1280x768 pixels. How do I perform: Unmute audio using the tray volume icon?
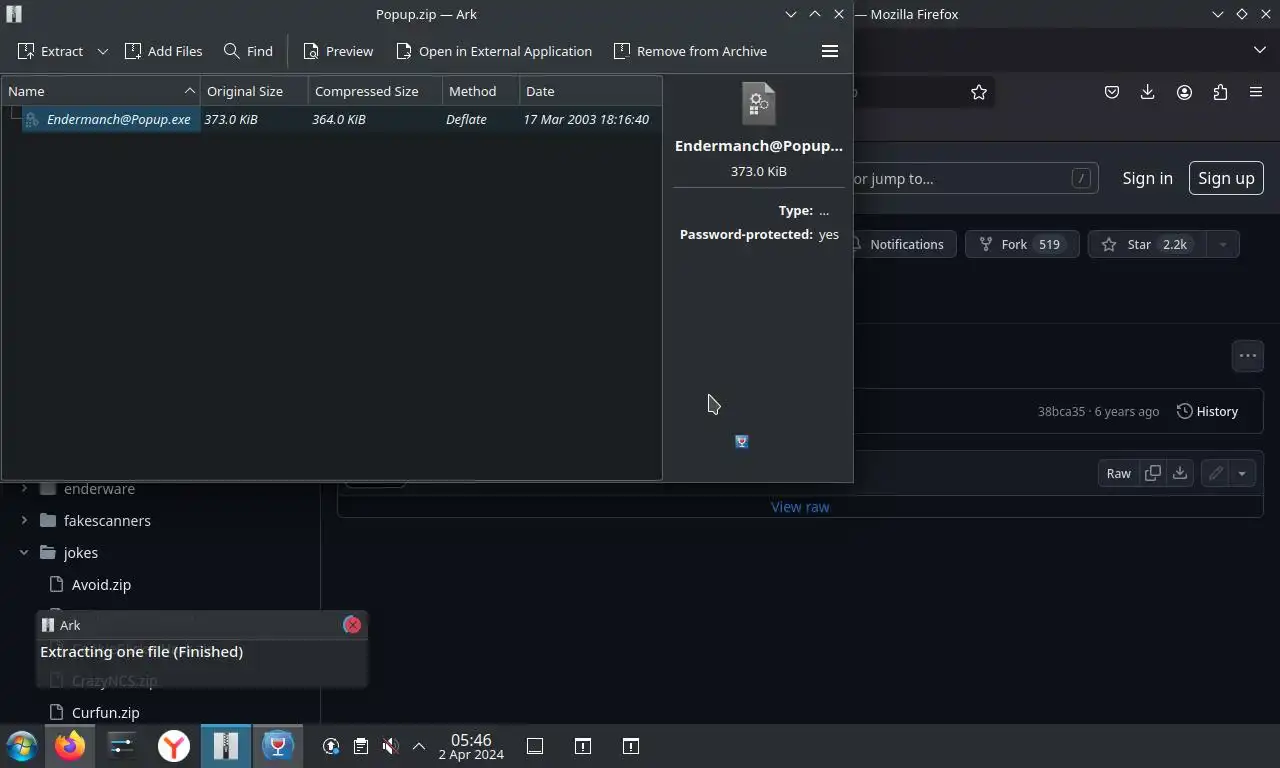pyautogui.click(x=391, y=746)
